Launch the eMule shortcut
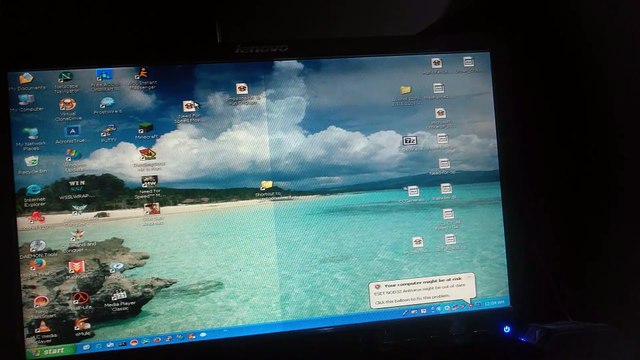This screenshot has height=360, width=640. [82, 327]
